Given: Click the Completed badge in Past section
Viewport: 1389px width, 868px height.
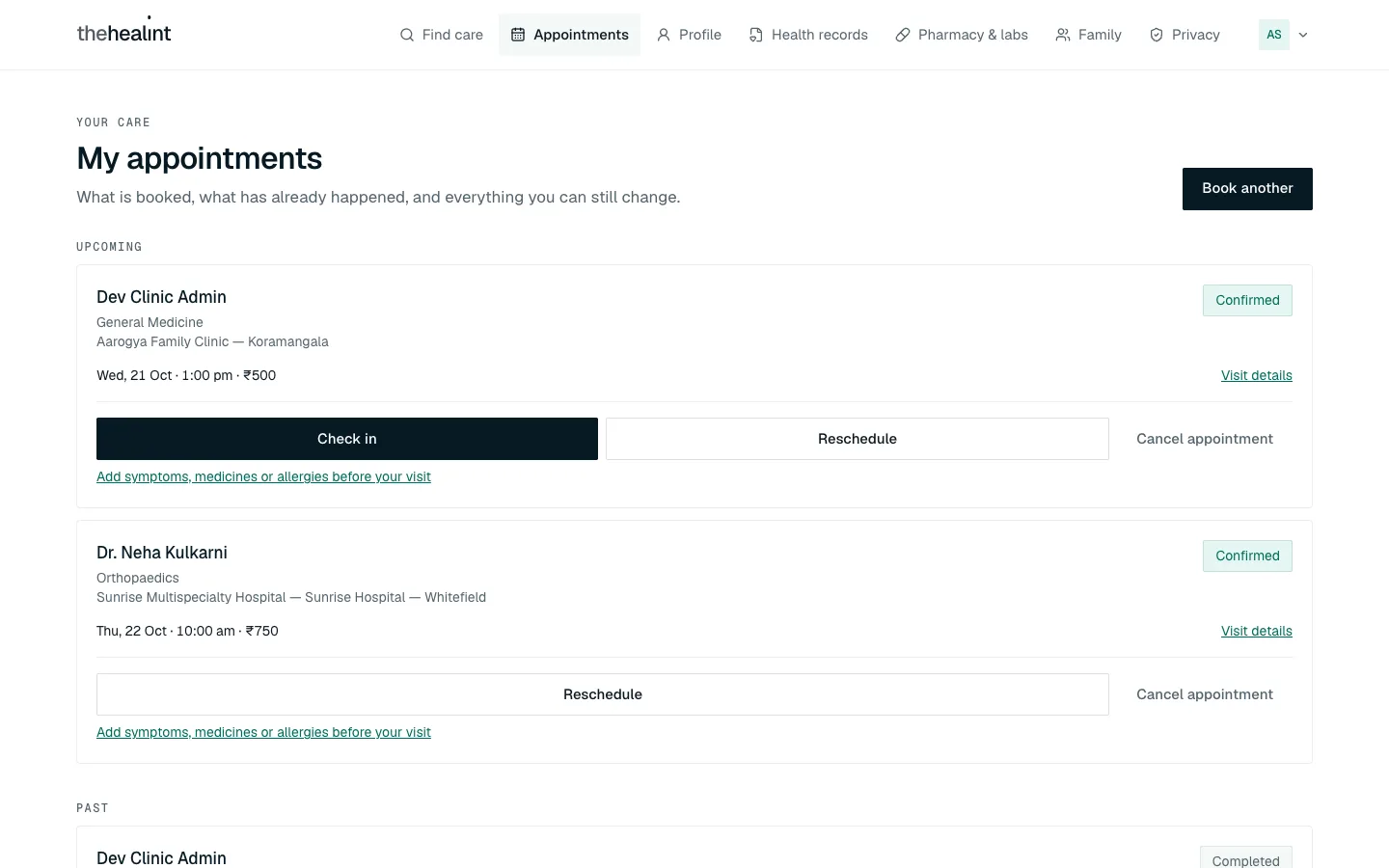Looking at the screenshot, I should coord(1246,858).
